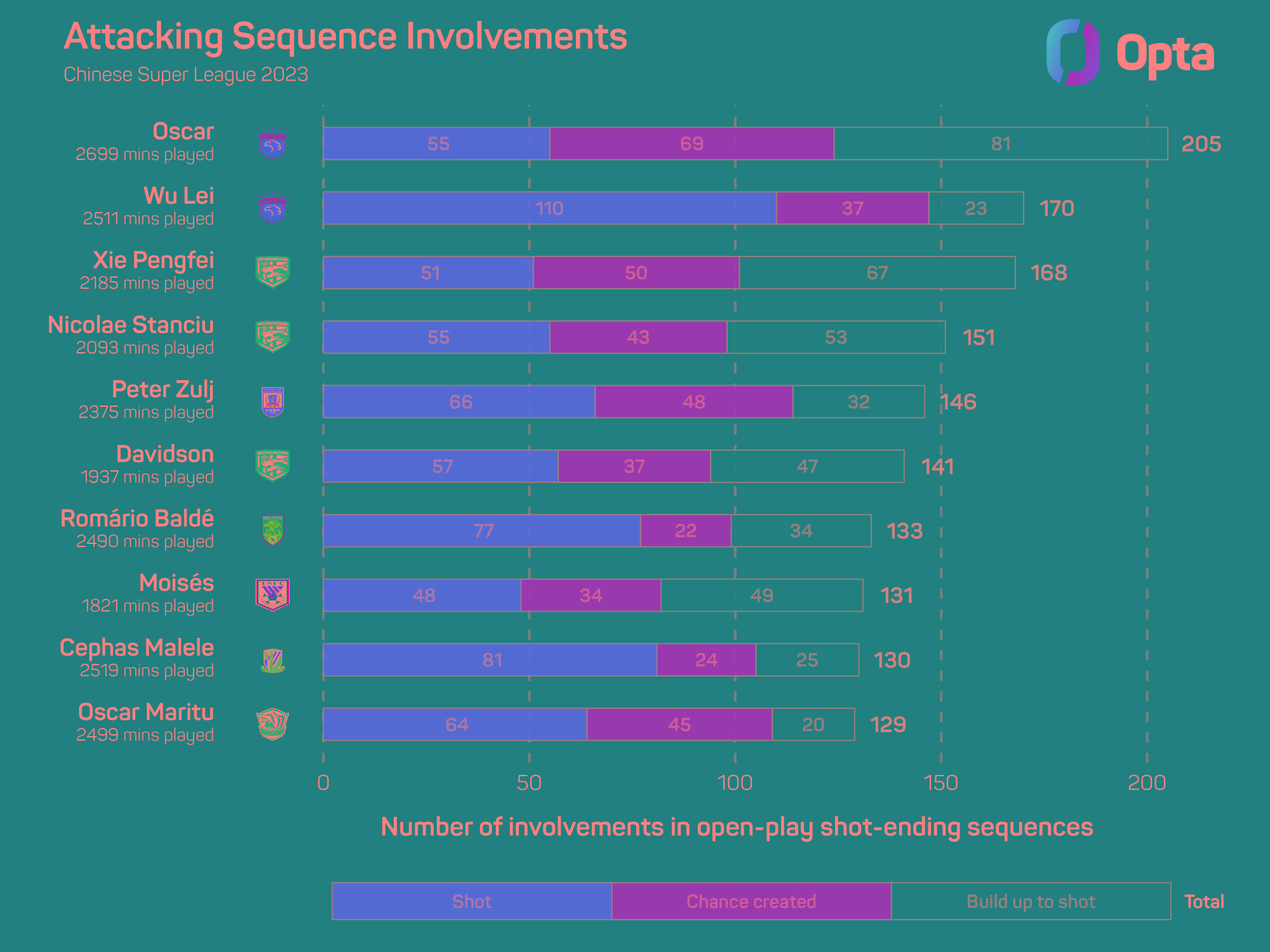Select Cephas Malele's club badge
This screenshot has width=1270, height=952.
tap(272, 660)
